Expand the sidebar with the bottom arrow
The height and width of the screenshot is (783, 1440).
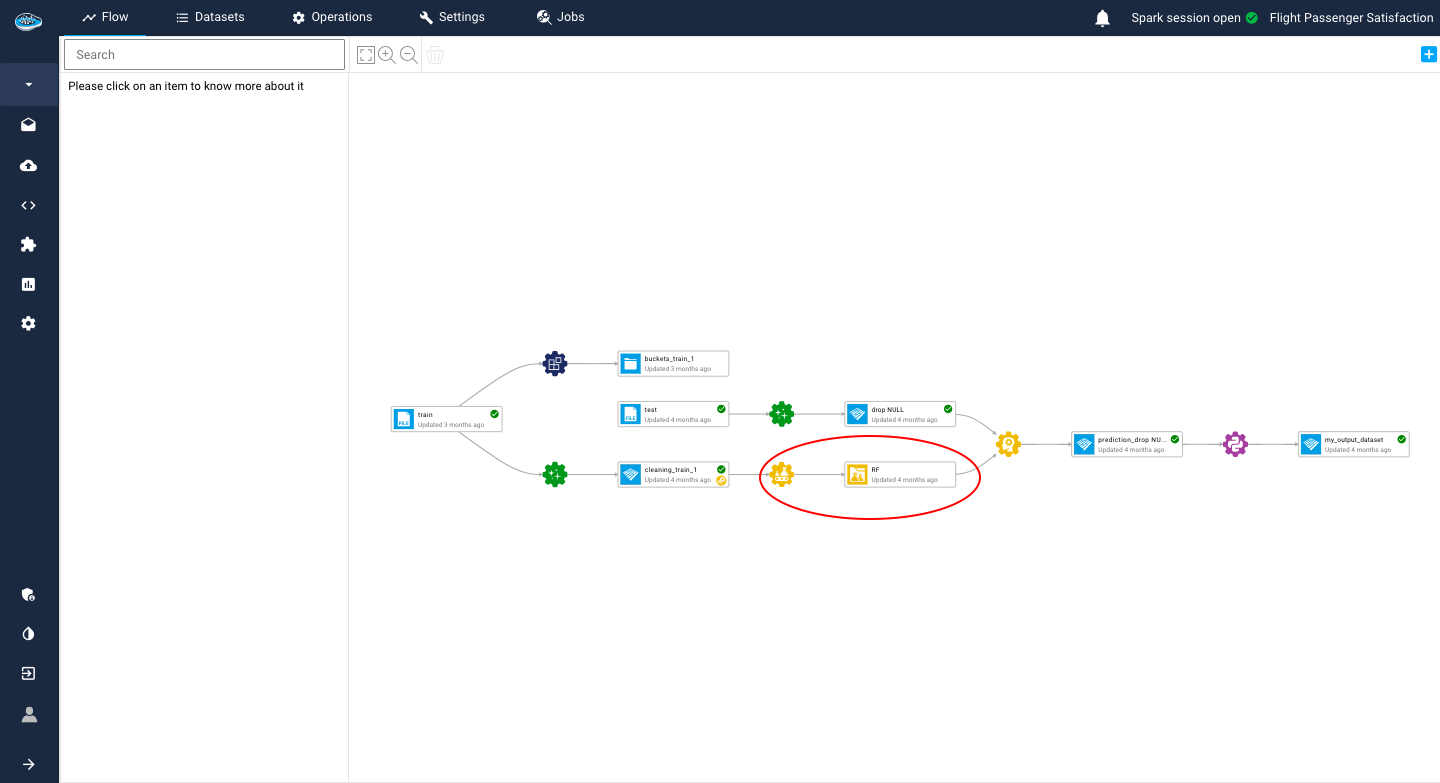click(28, 764)
